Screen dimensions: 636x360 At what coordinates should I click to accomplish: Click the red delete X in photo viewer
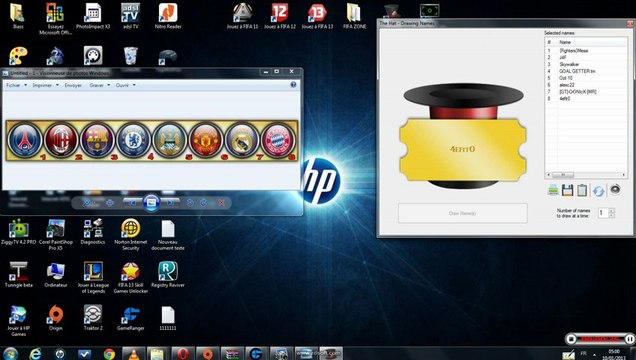[221, 203]
